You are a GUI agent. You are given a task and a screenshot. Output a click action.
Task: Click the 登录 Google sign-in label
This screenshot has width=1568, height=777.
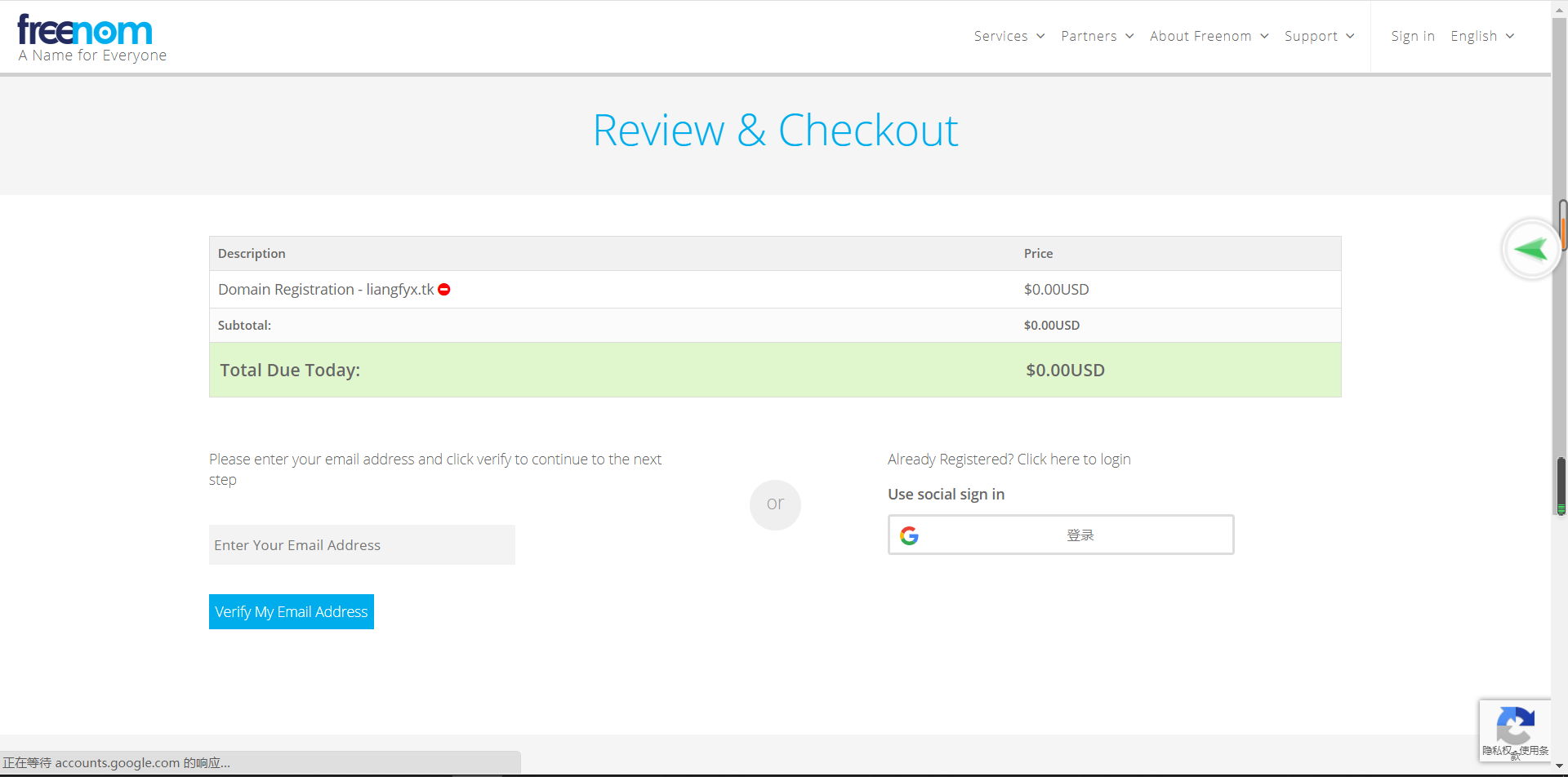click(1080, 535)
